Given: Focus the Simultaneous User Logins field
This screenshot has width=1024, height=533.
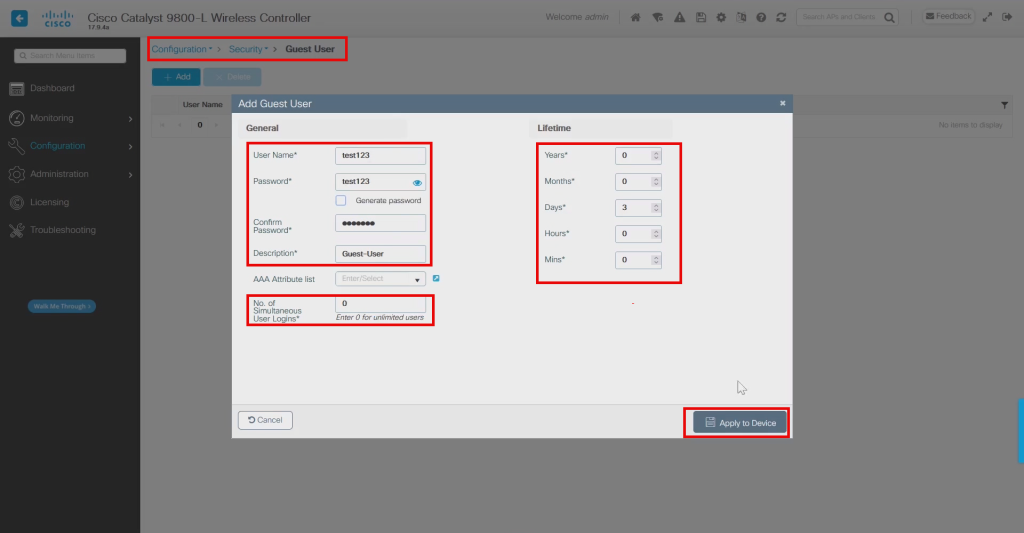Looking at the screenshot, I should 380,304.
